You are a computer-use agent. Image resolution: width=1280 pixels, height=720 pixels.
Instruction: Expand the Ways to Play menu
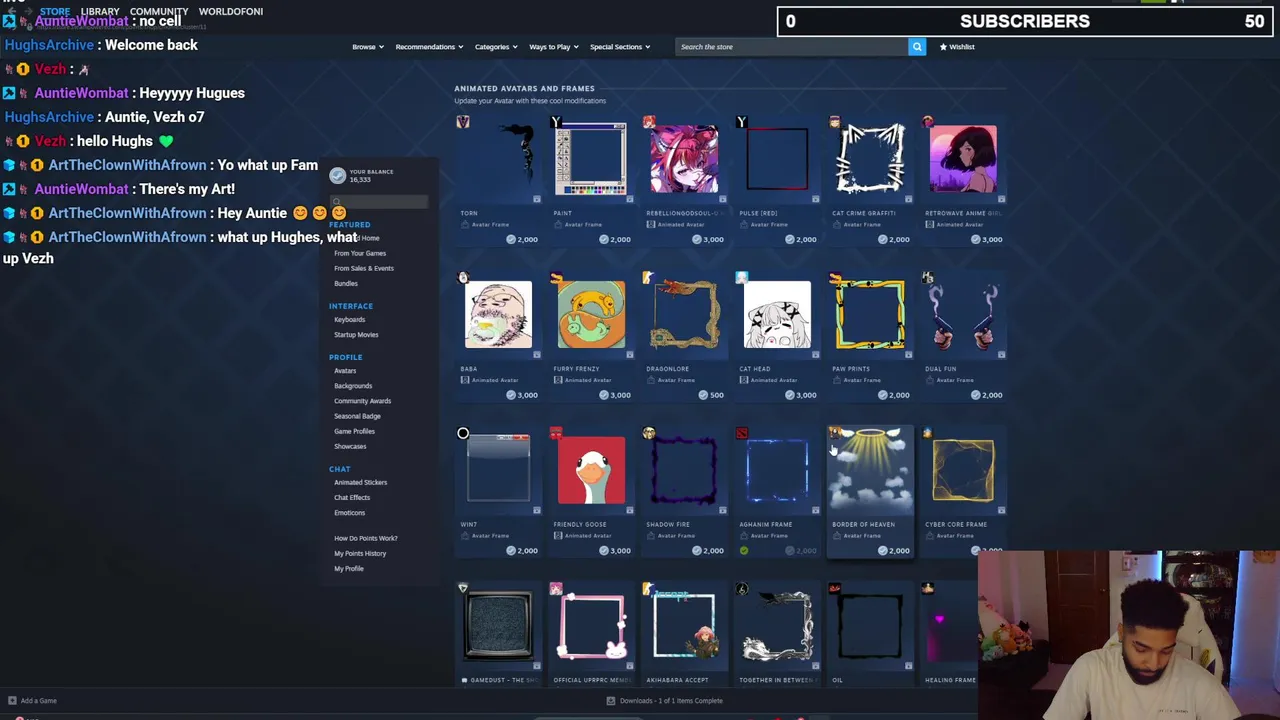click(x=553, y=47)
